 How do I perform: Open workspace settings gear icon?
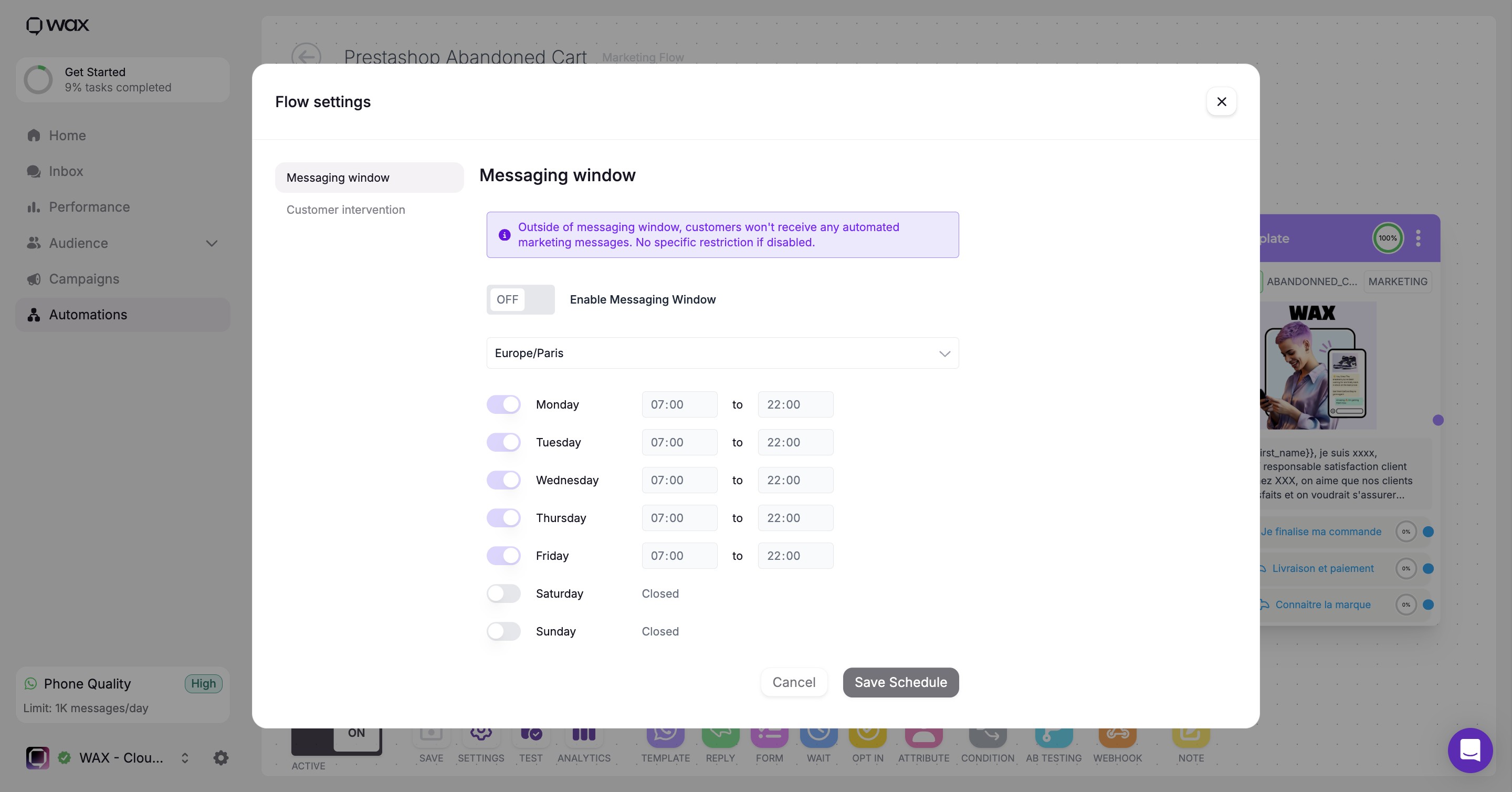220,758
